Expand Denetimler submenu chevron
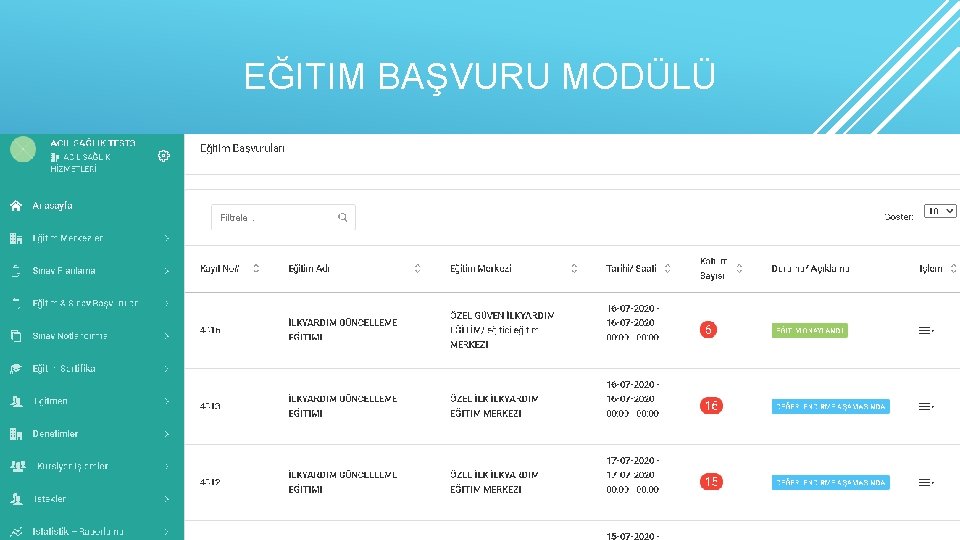 click(x=167, y=433)
